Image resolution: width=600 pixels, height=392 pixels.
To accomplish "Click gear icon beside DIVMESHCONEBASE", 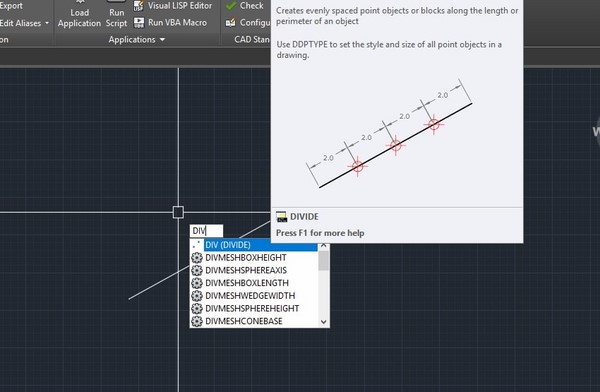I will click(x=197, y=321).
